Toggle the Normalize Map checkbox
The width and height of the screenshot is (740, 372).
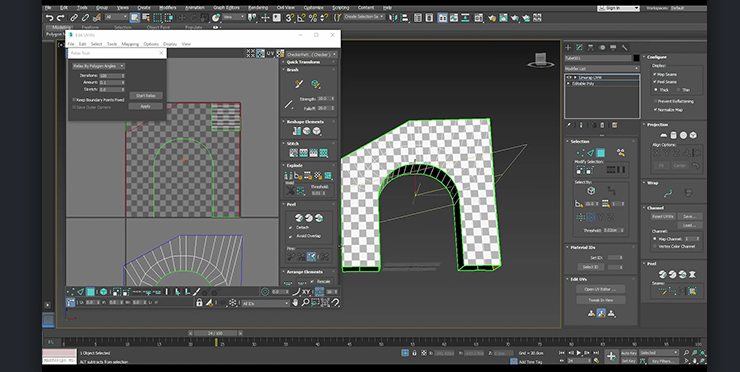[655, 110]
